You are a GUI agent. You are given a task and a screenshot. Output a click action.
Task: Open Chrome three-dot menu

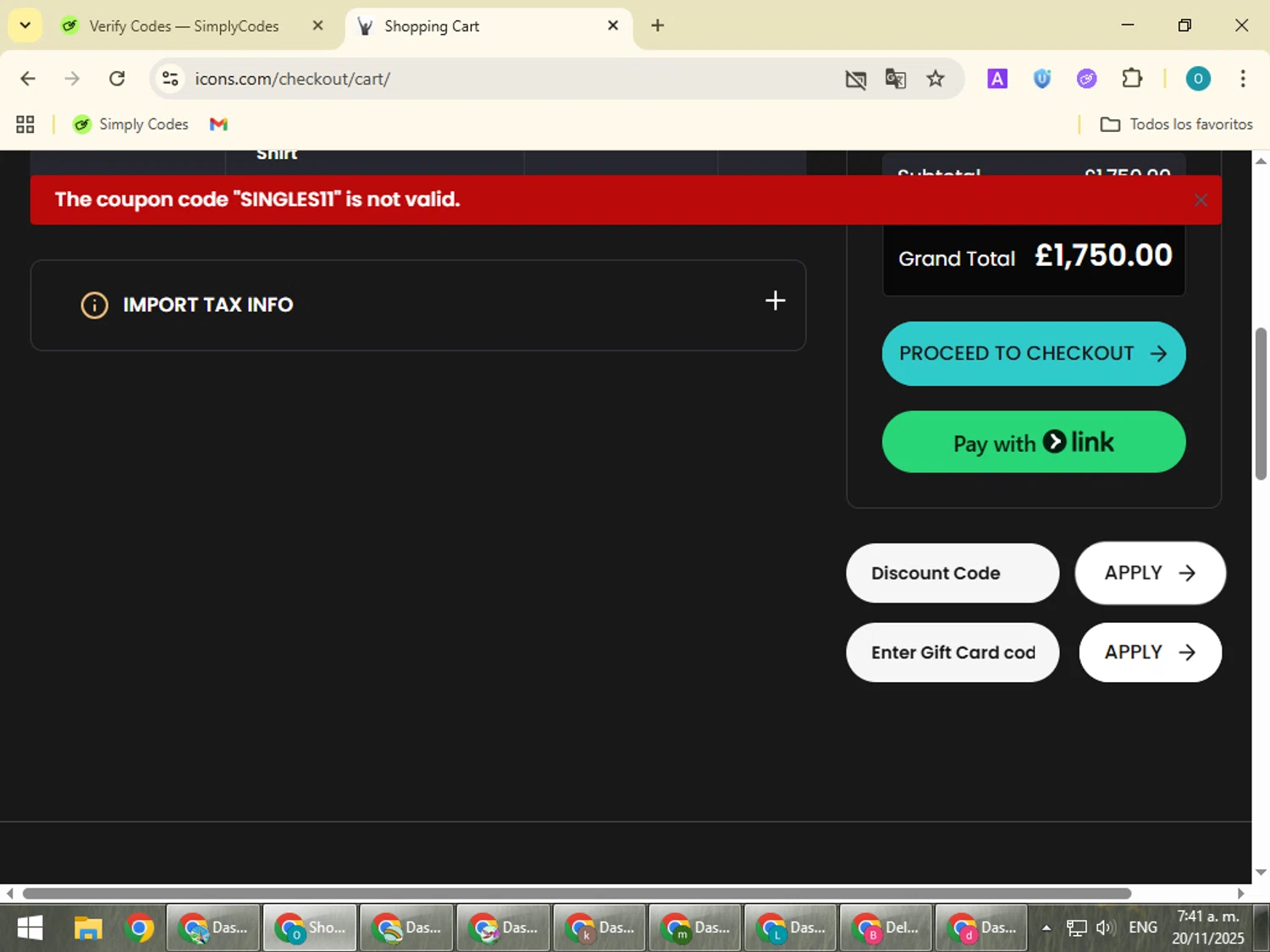point(1242,79)
